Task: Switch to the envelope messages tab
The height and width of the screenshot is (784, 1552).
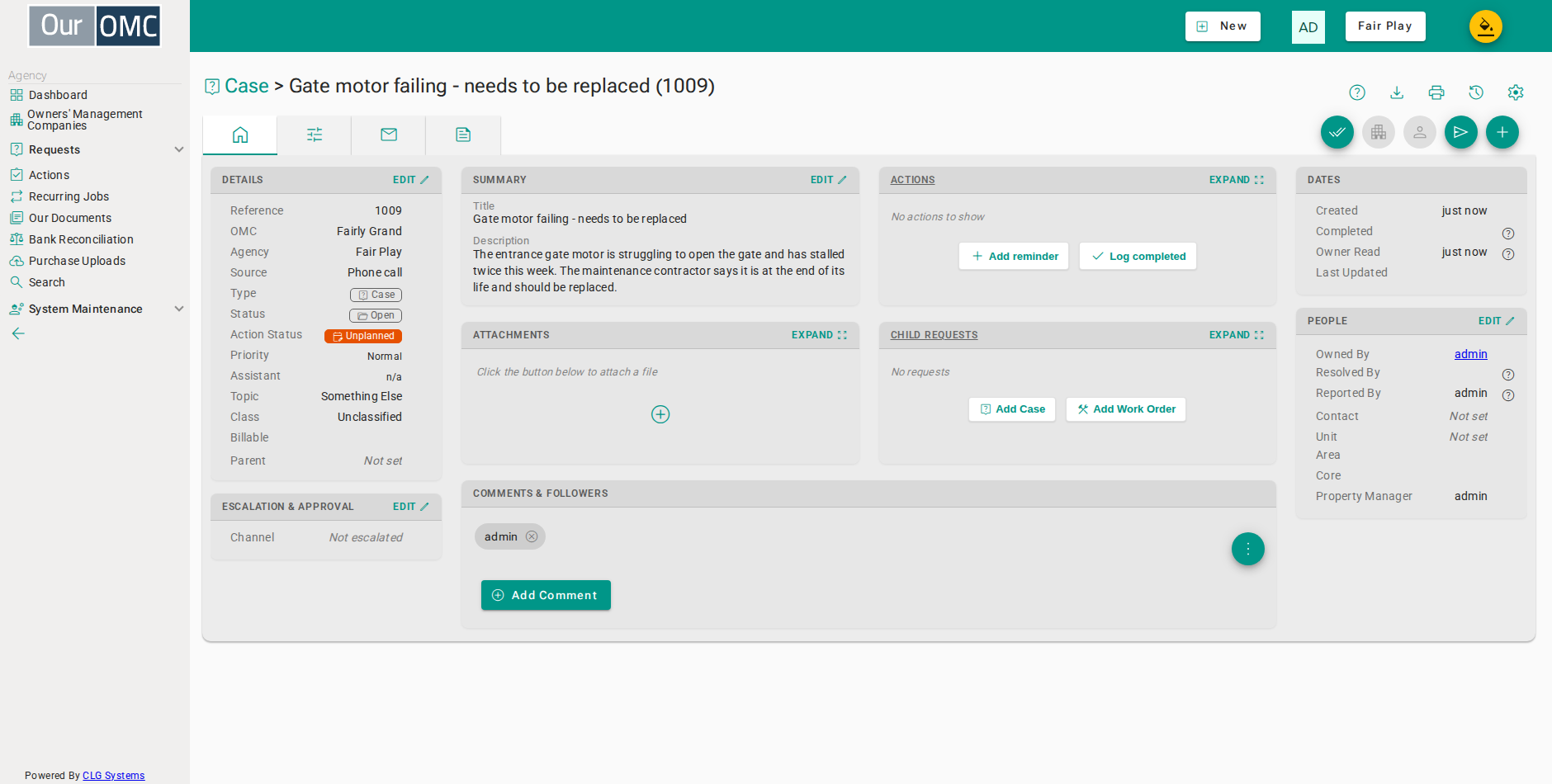Action: coord(389,135)
